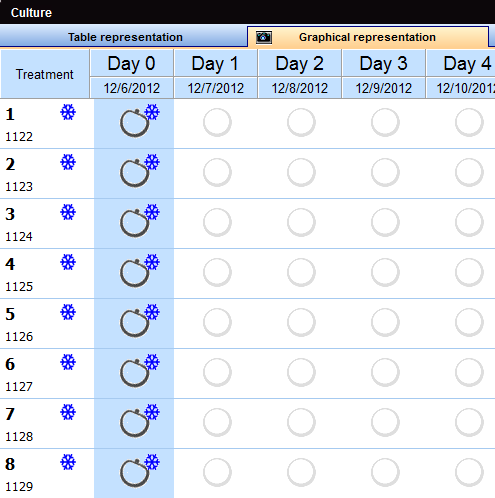
Task: Select the Day 3 circle for treatment 7
Action: tap(385, 422)
